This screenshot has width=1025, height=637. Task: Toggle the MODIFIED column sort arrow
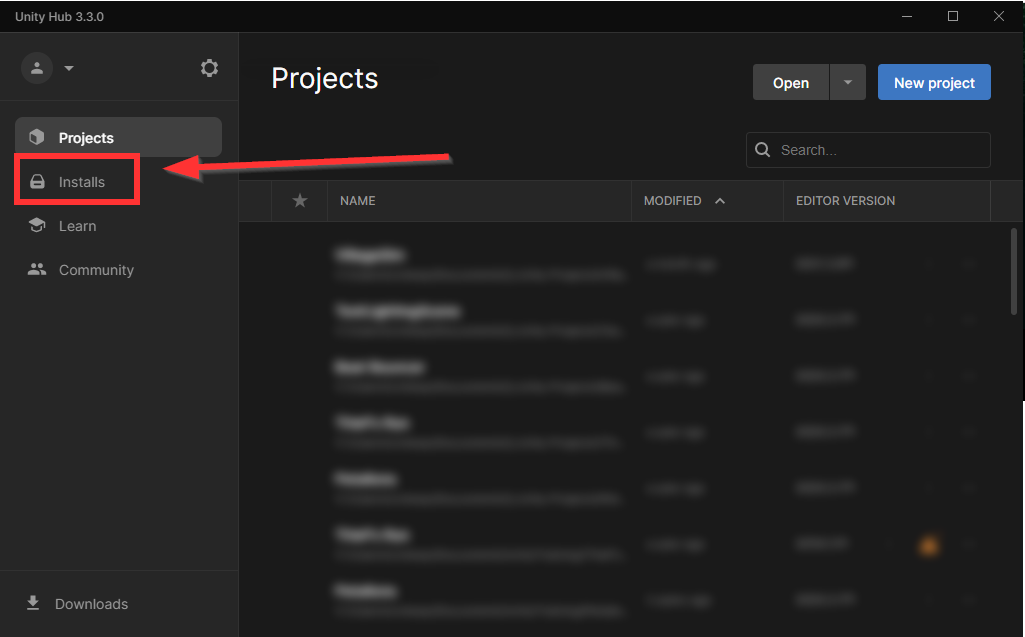pos(720,201)
